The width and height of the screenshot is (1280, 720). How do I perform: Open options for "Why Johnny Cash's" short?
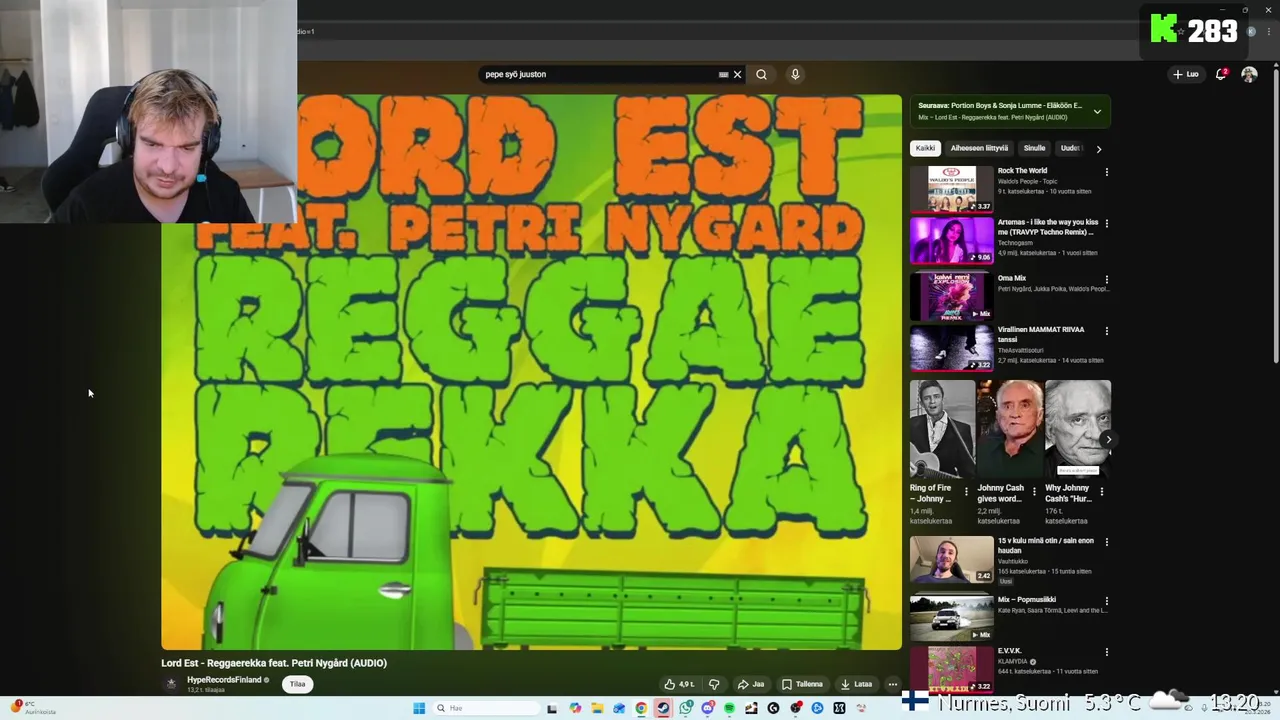(x=1101, y=491)
